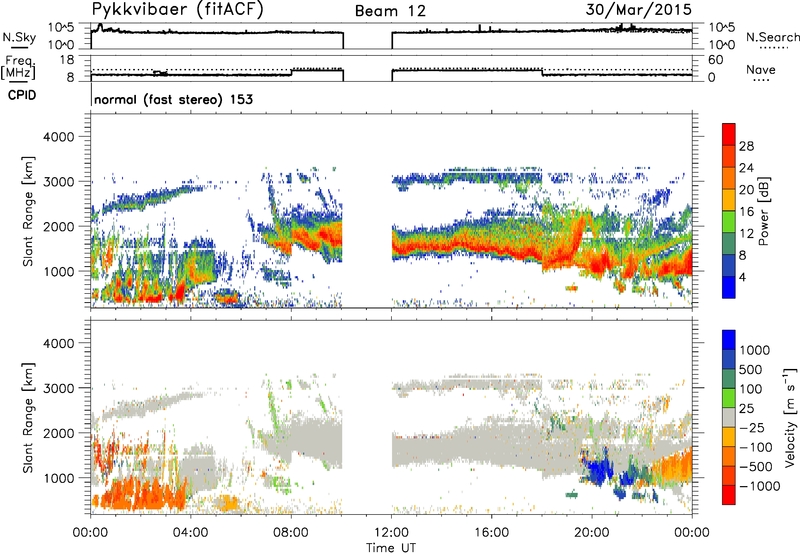Select the 3000 tick in velocity panel
The height and width of the screenshot is (554, 800).
point(58,388)
